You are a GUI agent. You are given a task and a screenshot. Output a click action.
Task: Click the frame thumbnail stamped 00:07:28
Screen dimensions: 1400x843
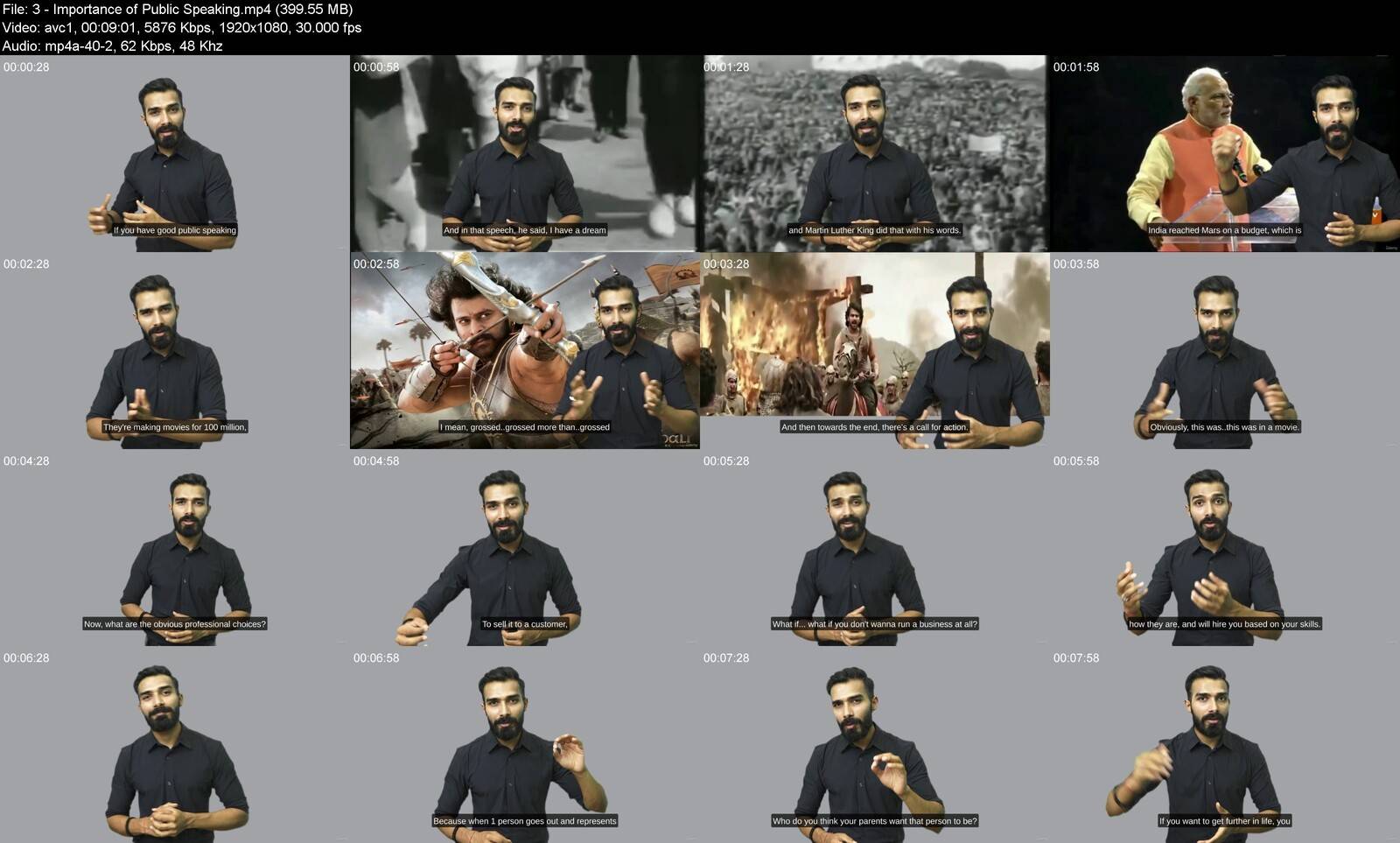click(875, 744)
